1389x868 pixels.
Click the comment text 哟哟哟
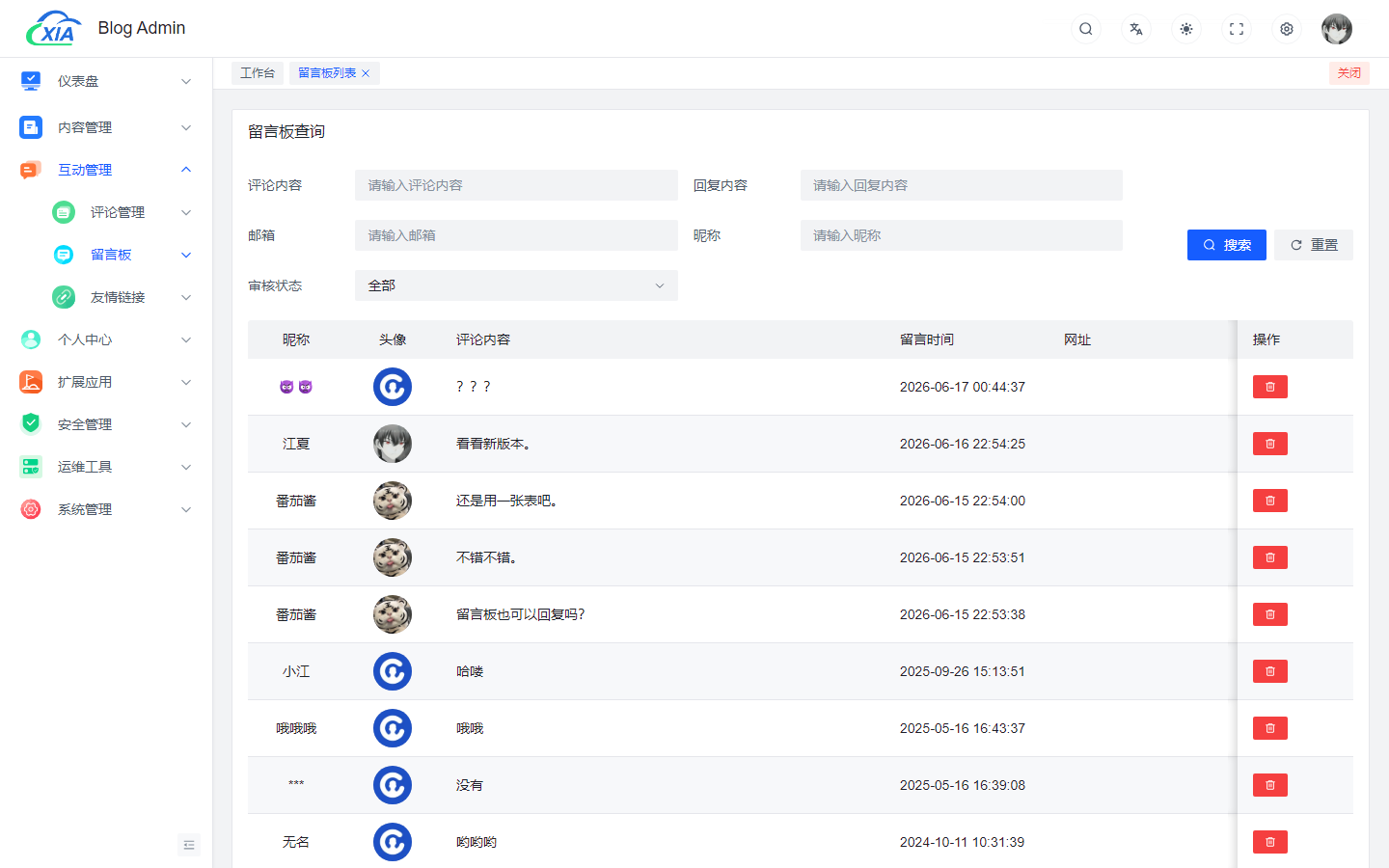point(477,842)
